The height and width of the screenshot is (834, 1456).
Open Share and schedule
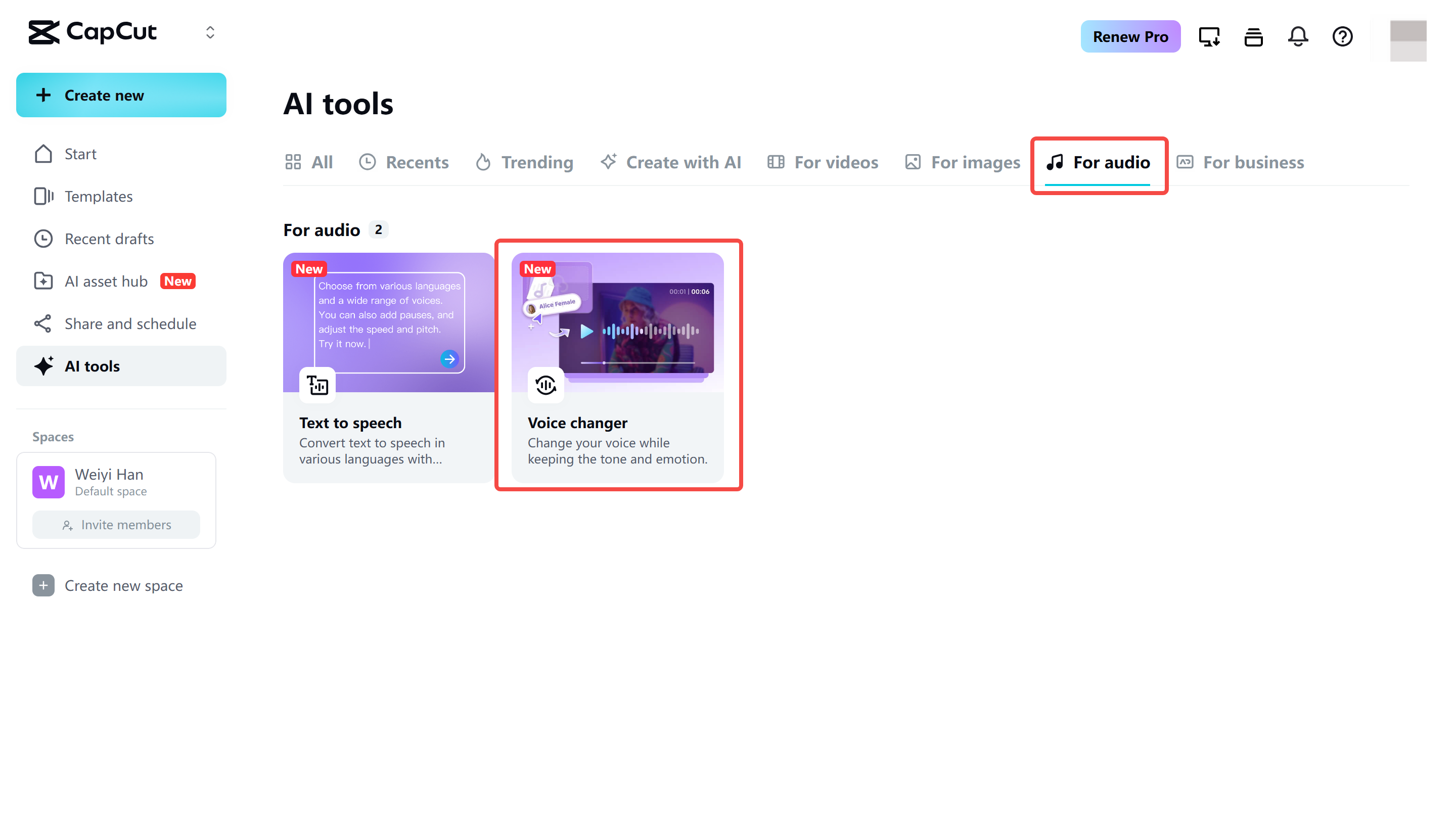[129, 323]
